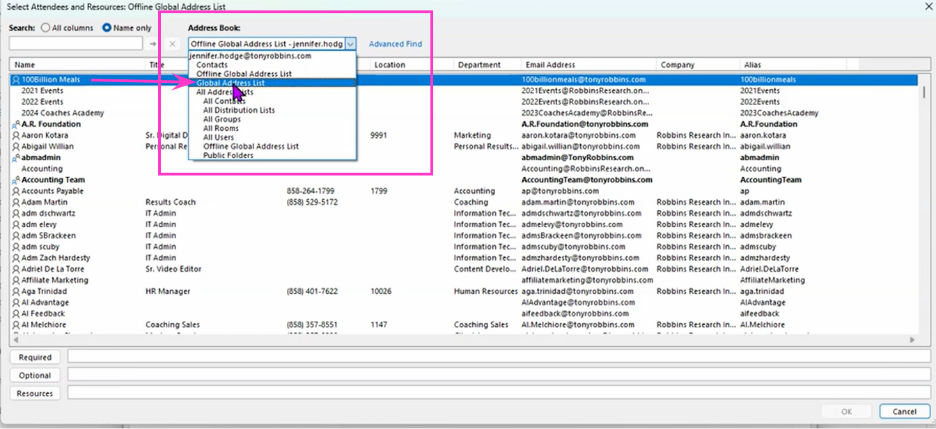Click the person icon beside adm elevy
This screenshot has width=936, height=429.
(x=16, y=224)
